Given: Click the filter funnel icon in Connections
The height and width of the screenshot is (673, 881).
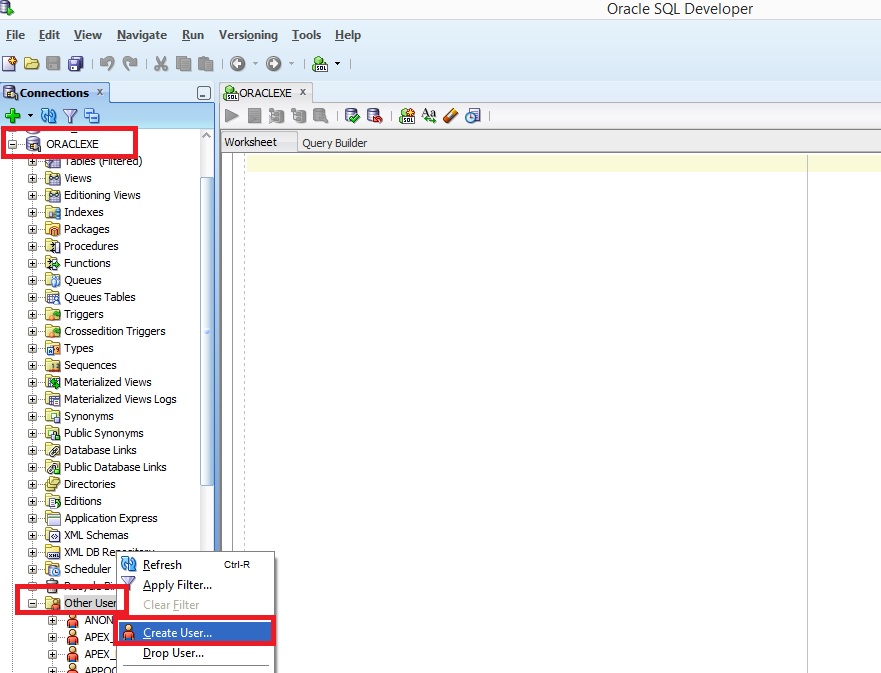Looking at the screenshot, I should (x=70, y=116).
